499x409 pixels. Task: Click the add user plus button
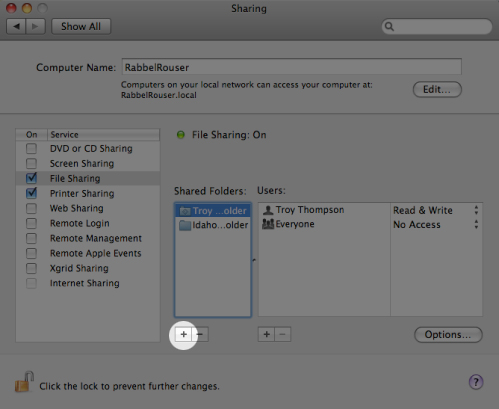coord(266,334)
